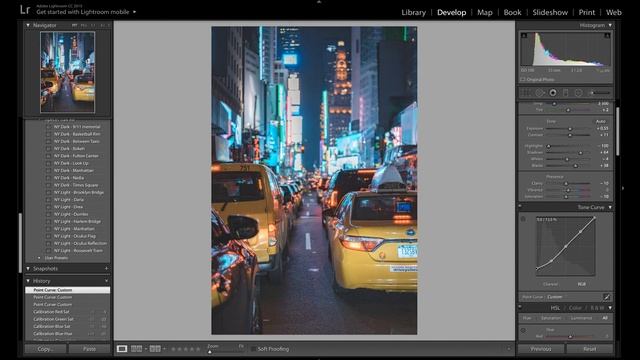The image size is (640, 360).
Task: Toggle the HSL panel on/off switch
Action: tap(520, 308)
